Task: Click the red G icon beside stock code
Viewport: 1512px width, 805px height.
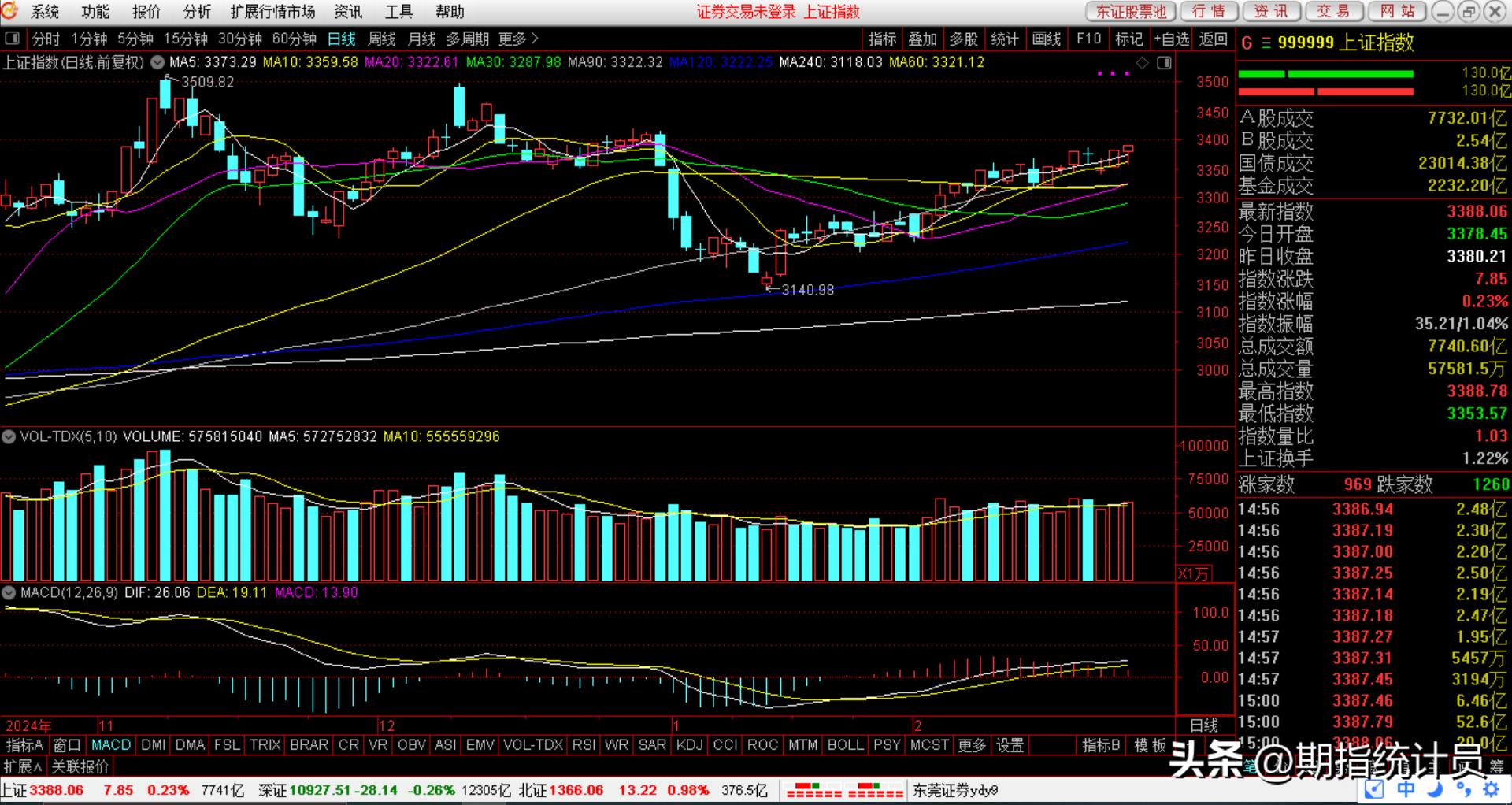Action: [x=1247, y=43]
